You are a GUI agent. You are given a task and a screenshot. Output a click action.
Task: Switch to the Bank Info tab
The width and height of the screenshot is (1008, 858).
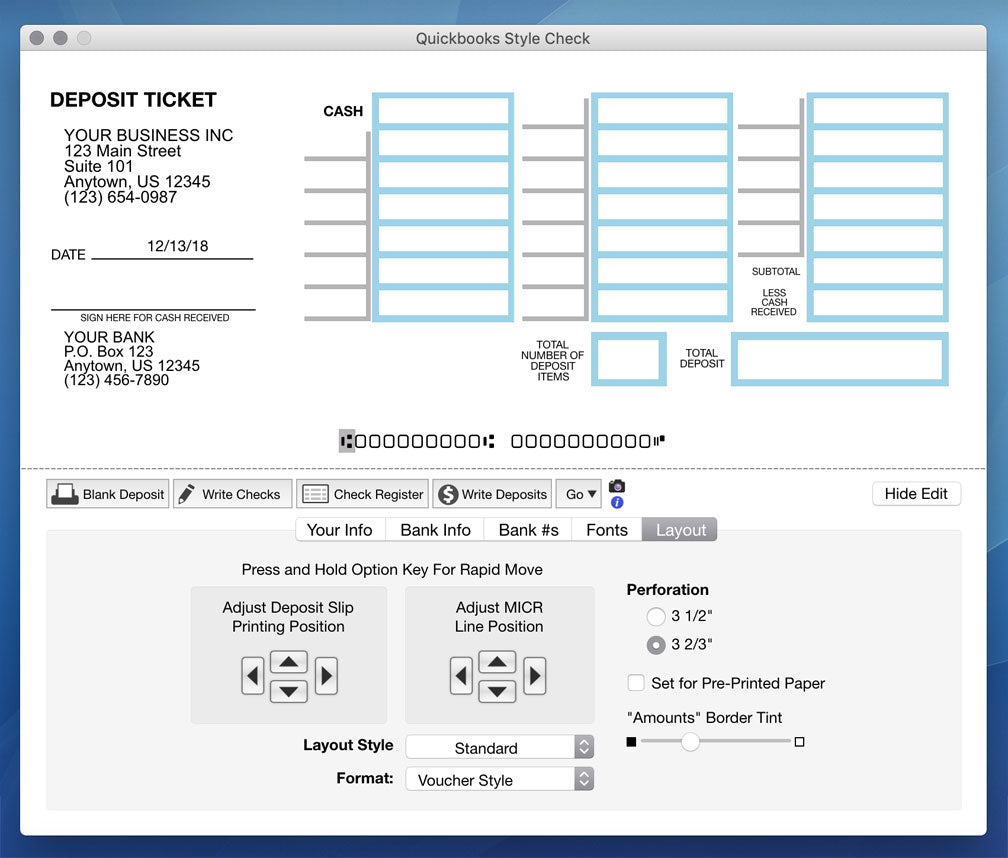tap(434, 530)
